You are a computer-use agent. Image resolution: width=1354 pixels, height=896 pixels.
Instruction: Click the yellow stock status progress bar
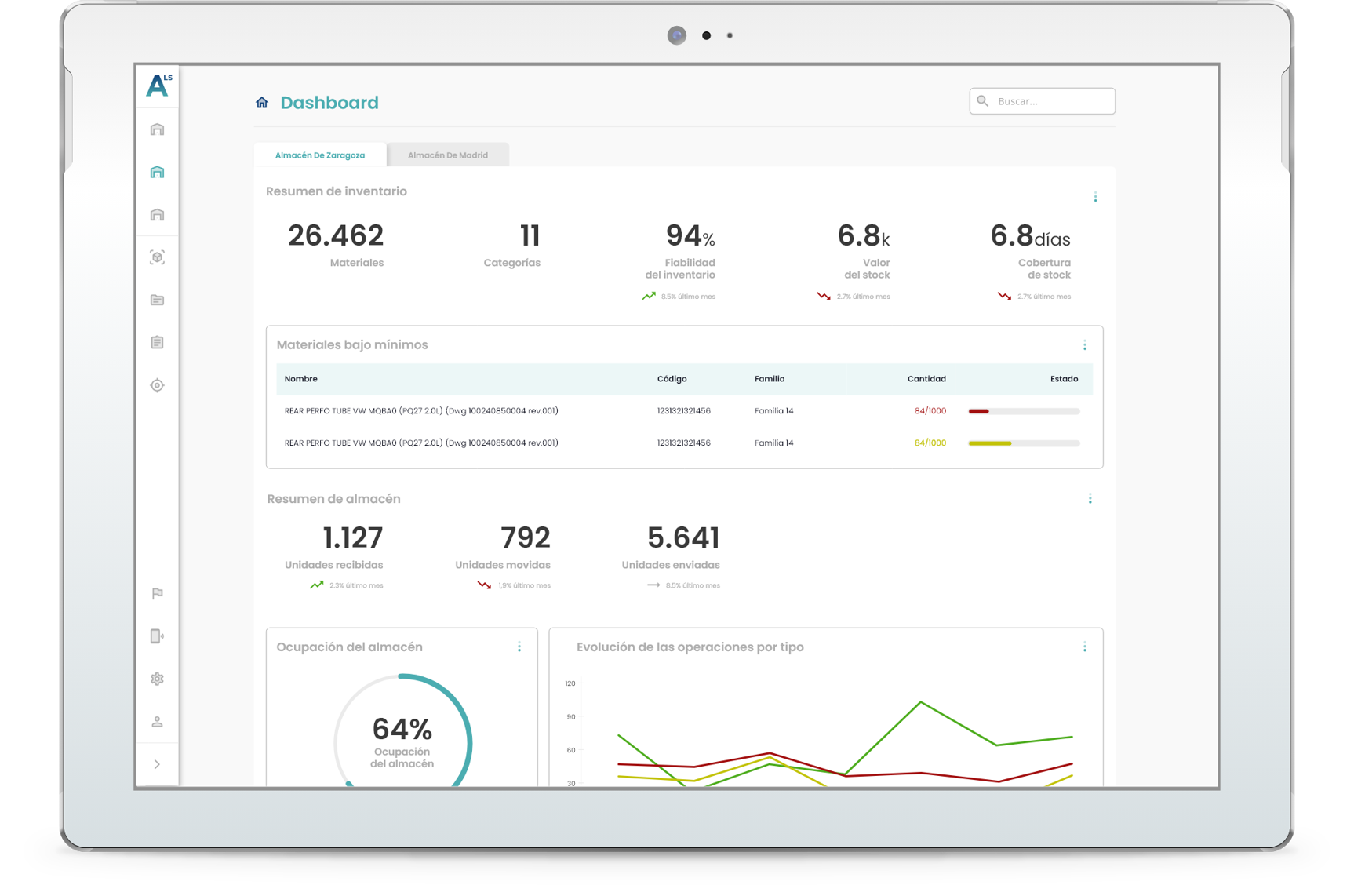[x=1024, y=443]
